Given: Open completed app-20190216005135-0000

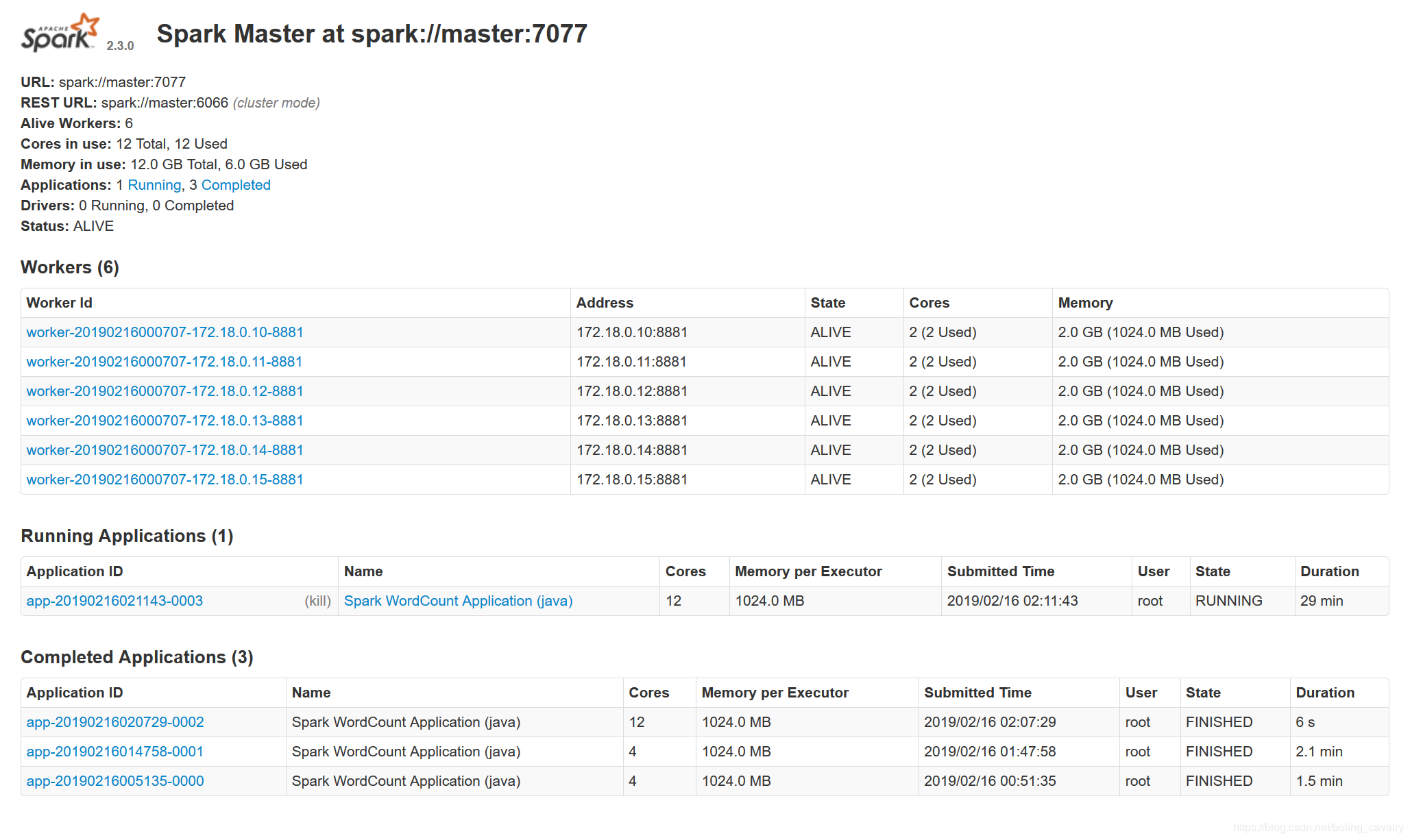Looking at the screenshot, I should point(115,781).
